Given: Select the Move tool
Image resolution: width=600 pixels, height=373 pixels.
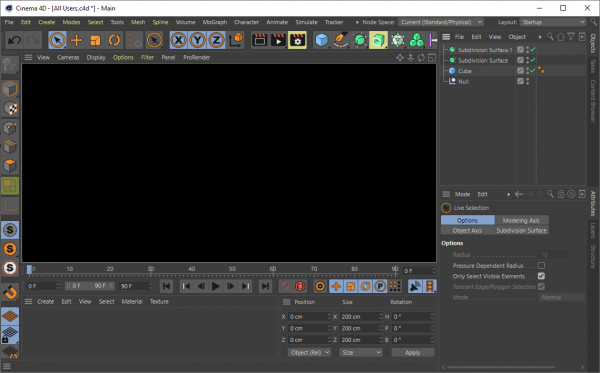Looking at the screenshot, I should 77,40.
